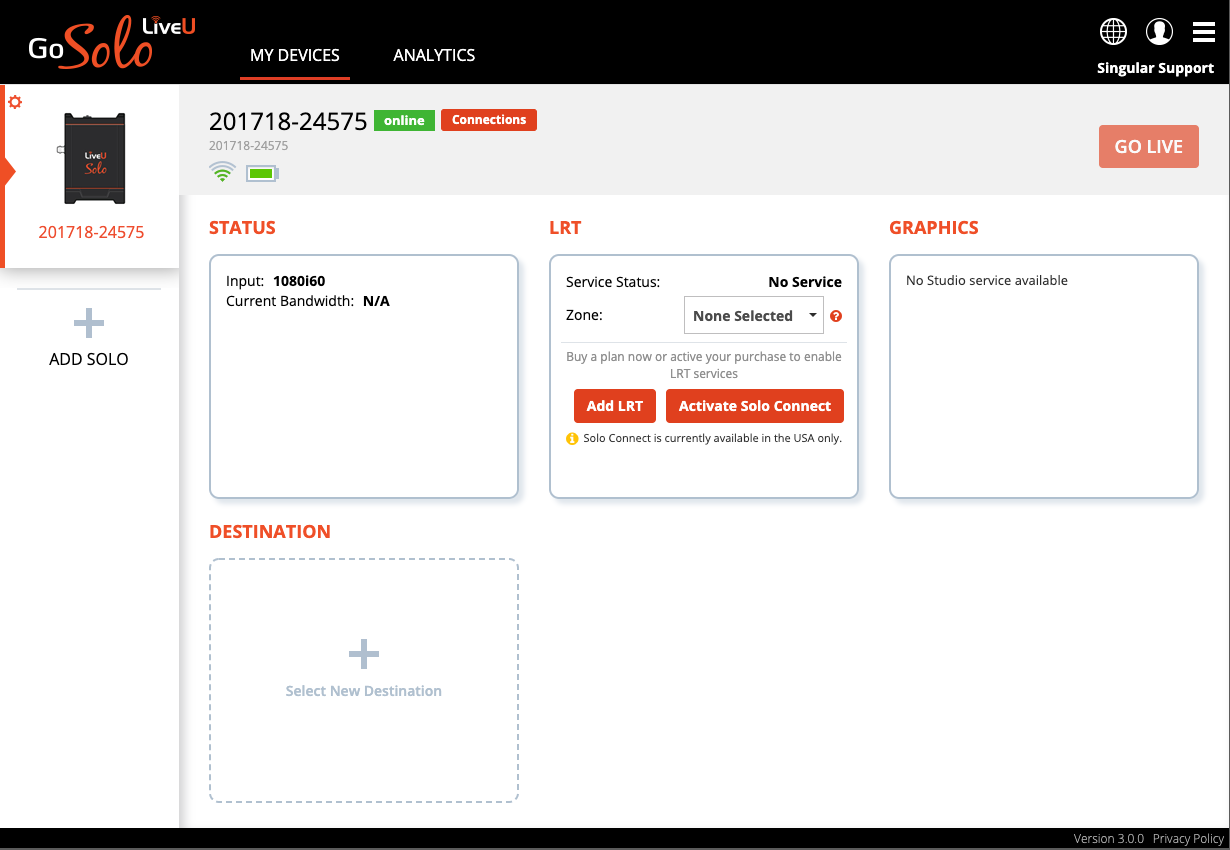Click the Activate Solo Connect button

click(755, 406)
